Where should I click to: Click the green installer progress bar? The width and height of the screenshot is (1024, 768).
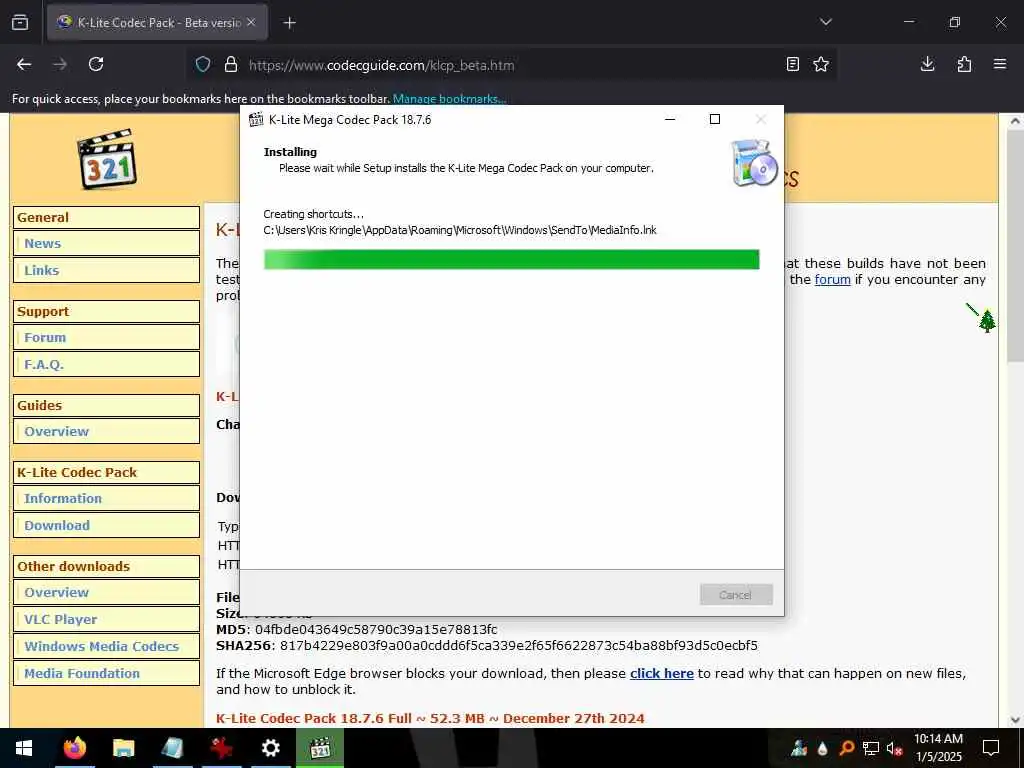tap(511, 259)
